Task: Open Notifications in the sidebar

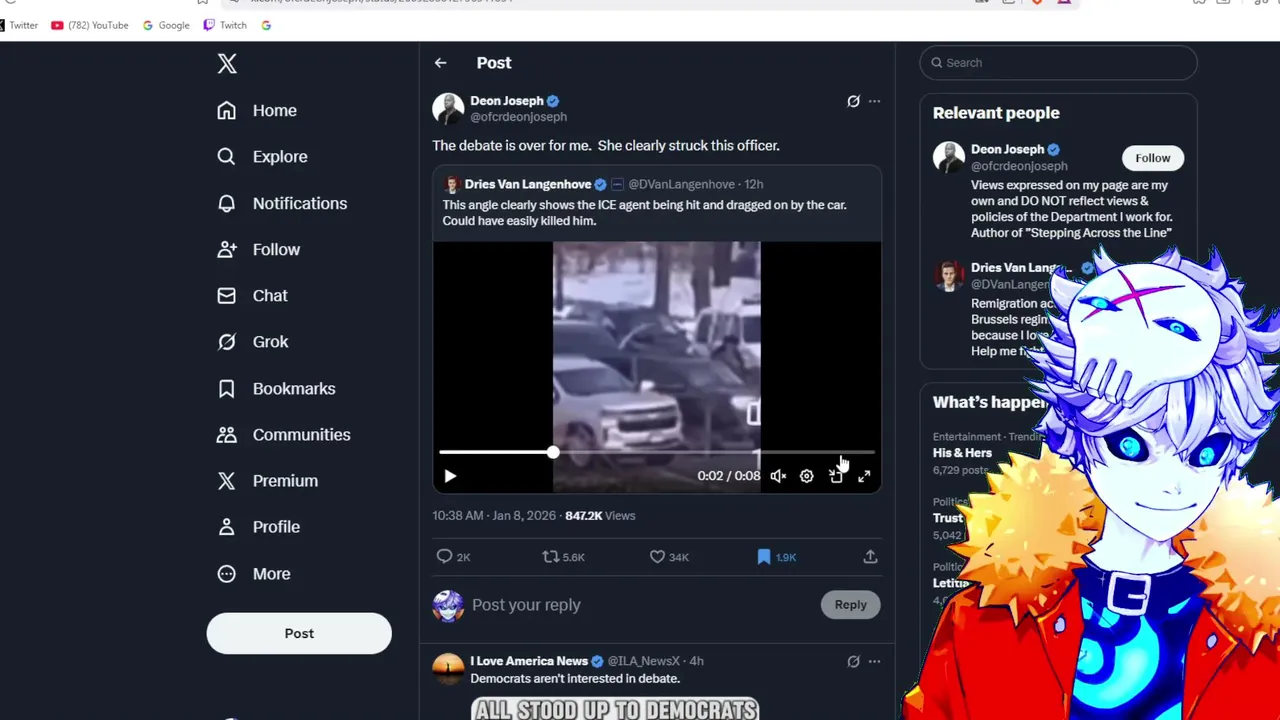Action: (282, 203)
